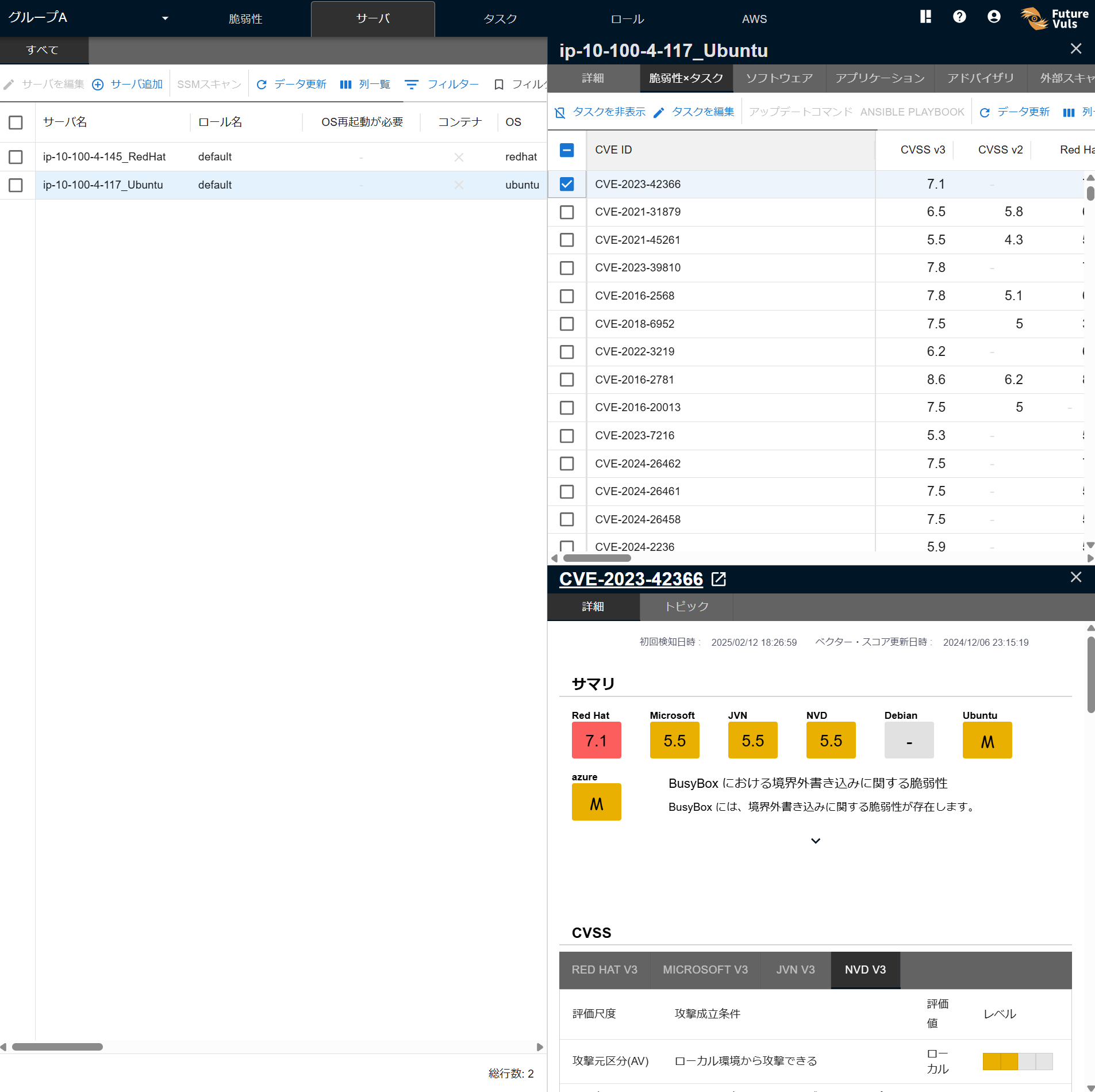Open CVE-2023-42366 external link icon
The width and height of the screenshot is (1095, 1092).
coord(719,579)
